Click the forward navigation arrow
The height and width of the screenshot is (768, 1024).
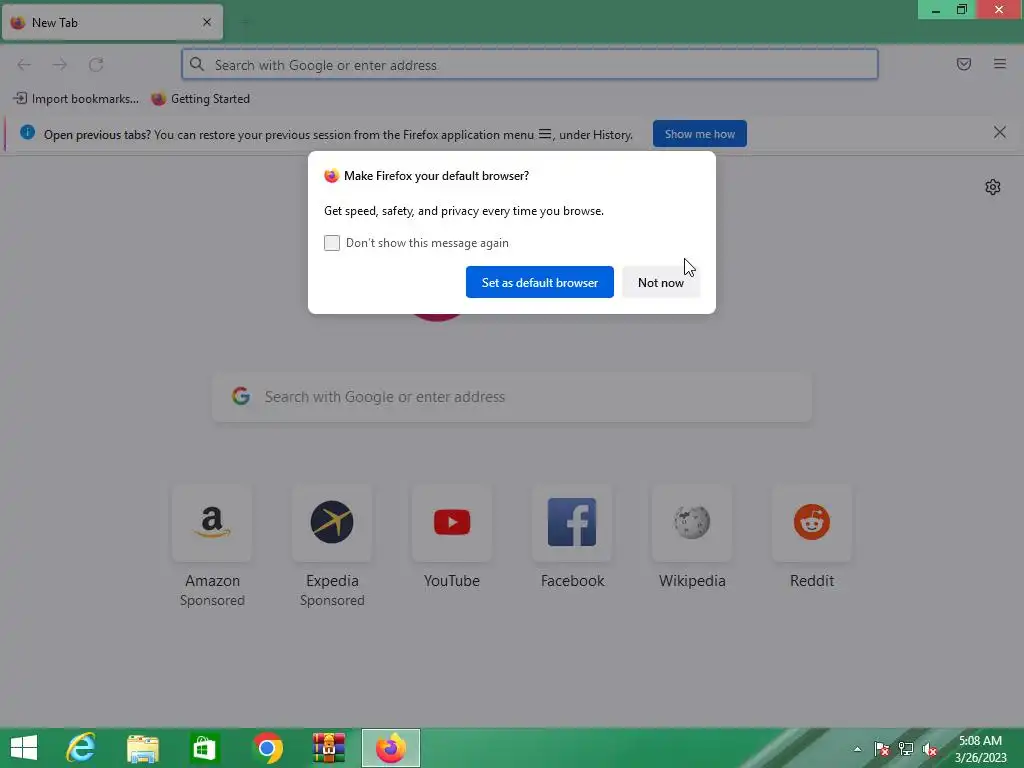tap(60, 65)
